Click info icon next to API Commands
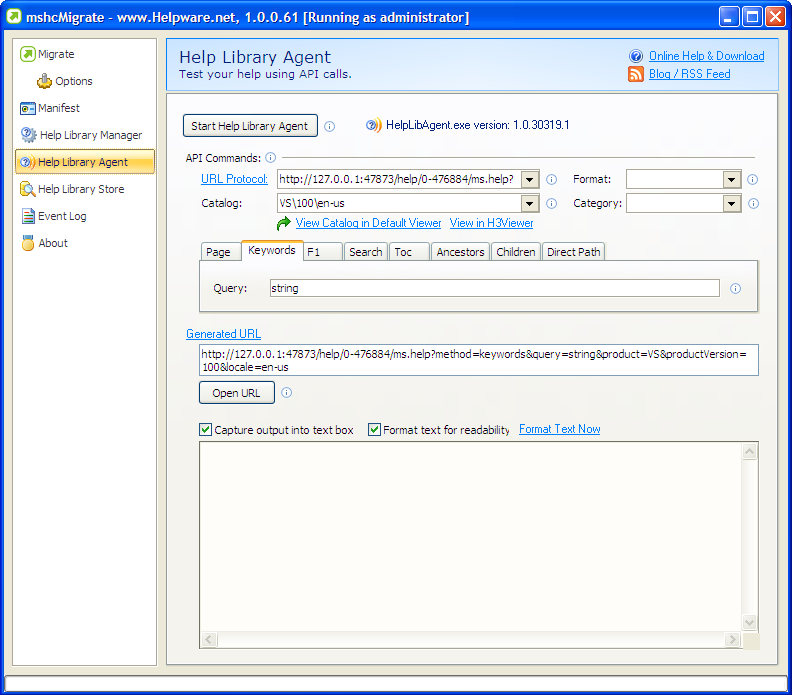Image resolution: width=792 pixels, height=695 pixels. 271,158
